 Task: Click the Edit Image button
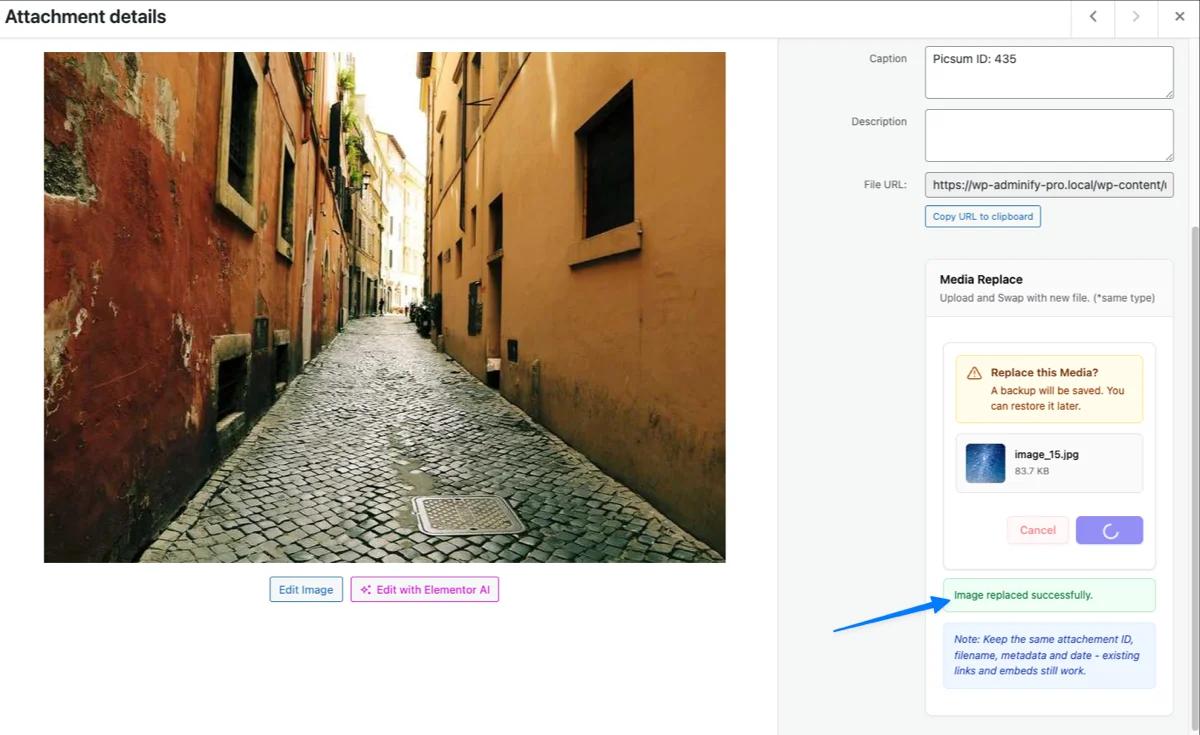pyautogui.click(x=306, y=590)
